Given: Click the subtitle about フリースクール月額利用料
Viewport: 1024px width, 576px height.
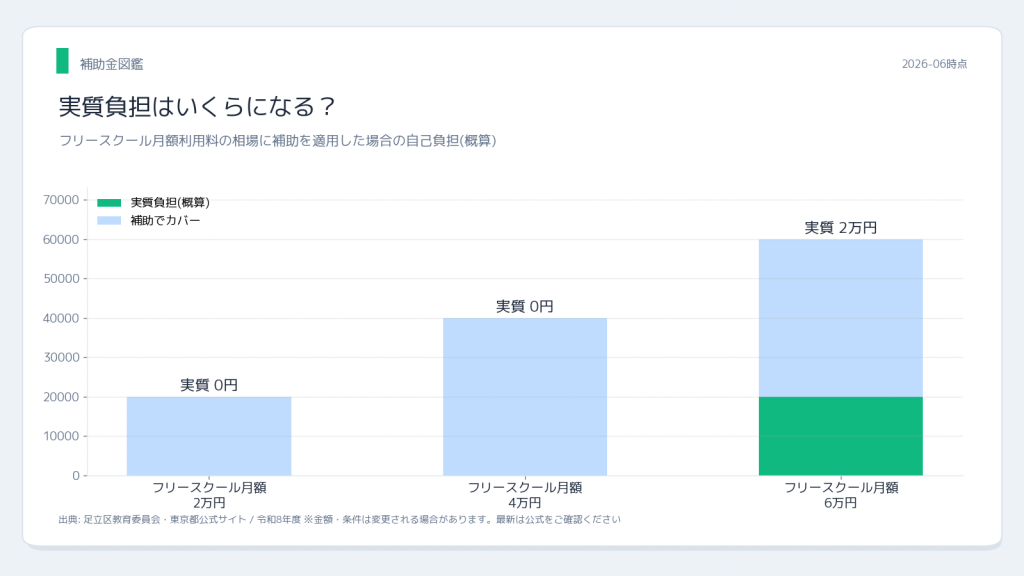Looking at the screenshot, I should [x=278, y=141].
